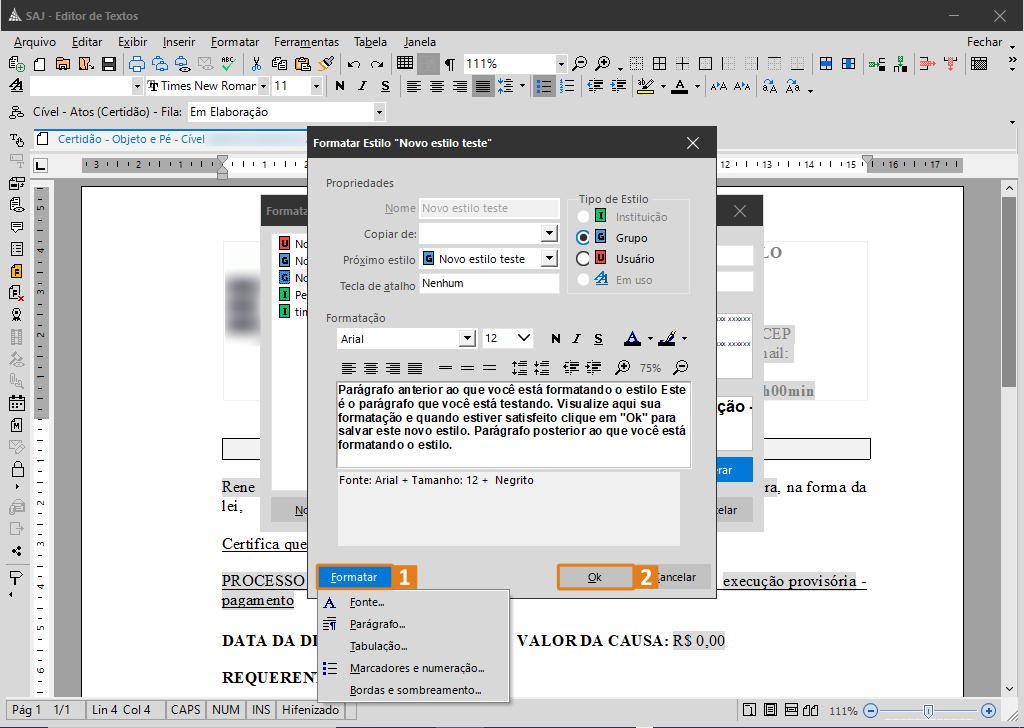1024x728 pixels.
Task: Click the Save document toolbar icon
Action: [109, 64]
